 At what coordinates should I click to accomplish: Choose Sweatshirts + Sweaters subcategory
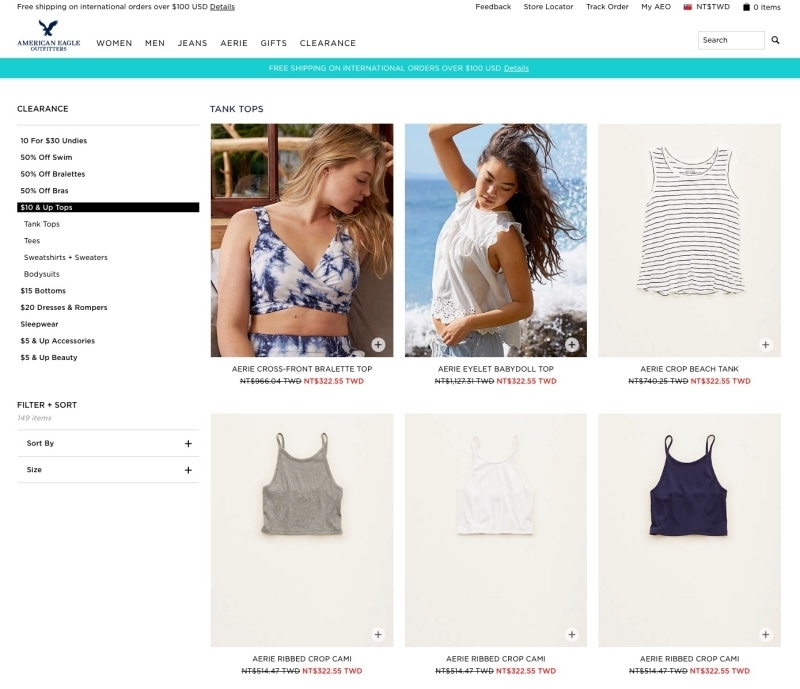pos(66,258)
